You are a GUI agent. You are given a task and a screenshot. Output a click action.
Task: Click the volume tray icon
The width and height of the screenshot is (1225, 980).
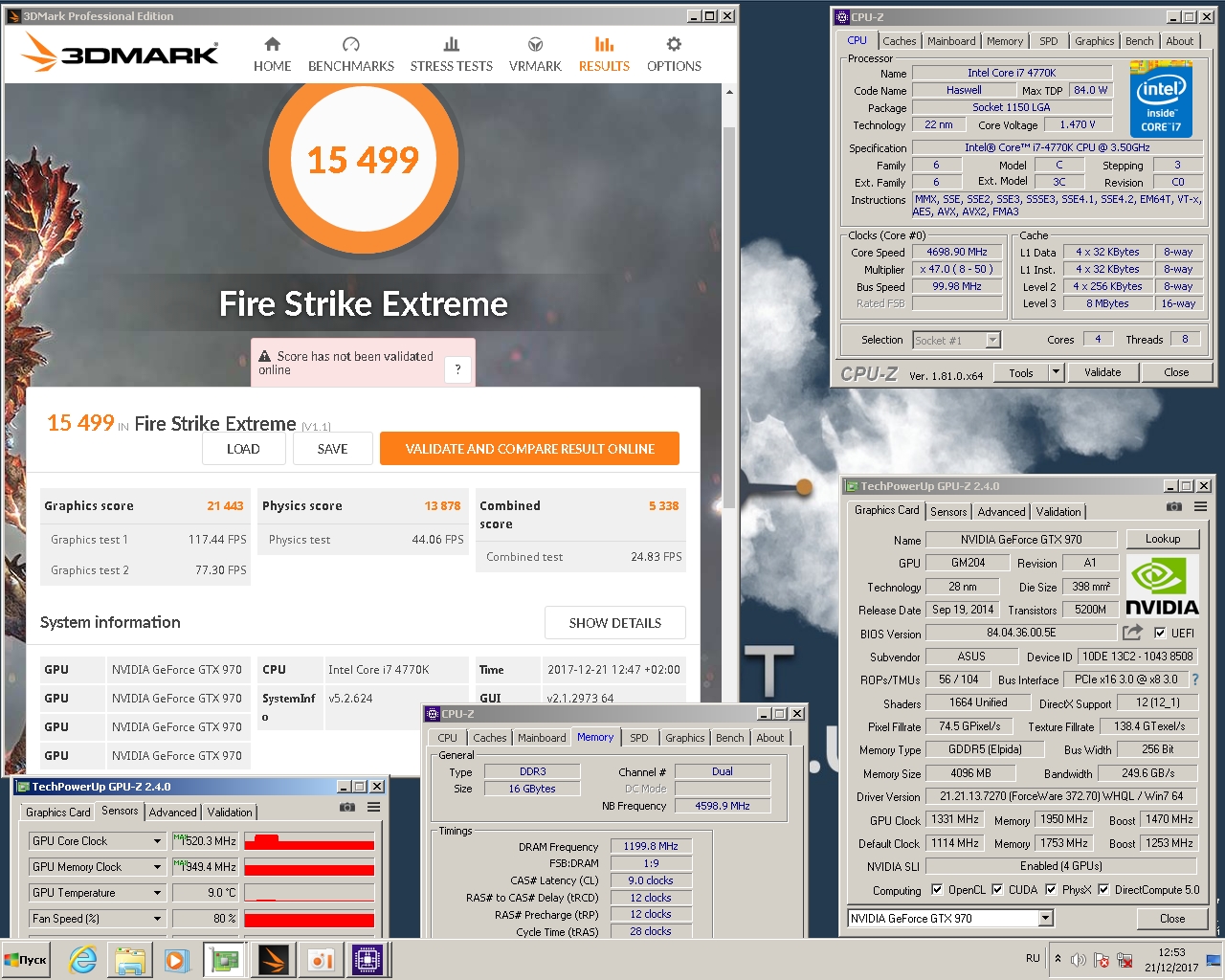(1079, 960)
